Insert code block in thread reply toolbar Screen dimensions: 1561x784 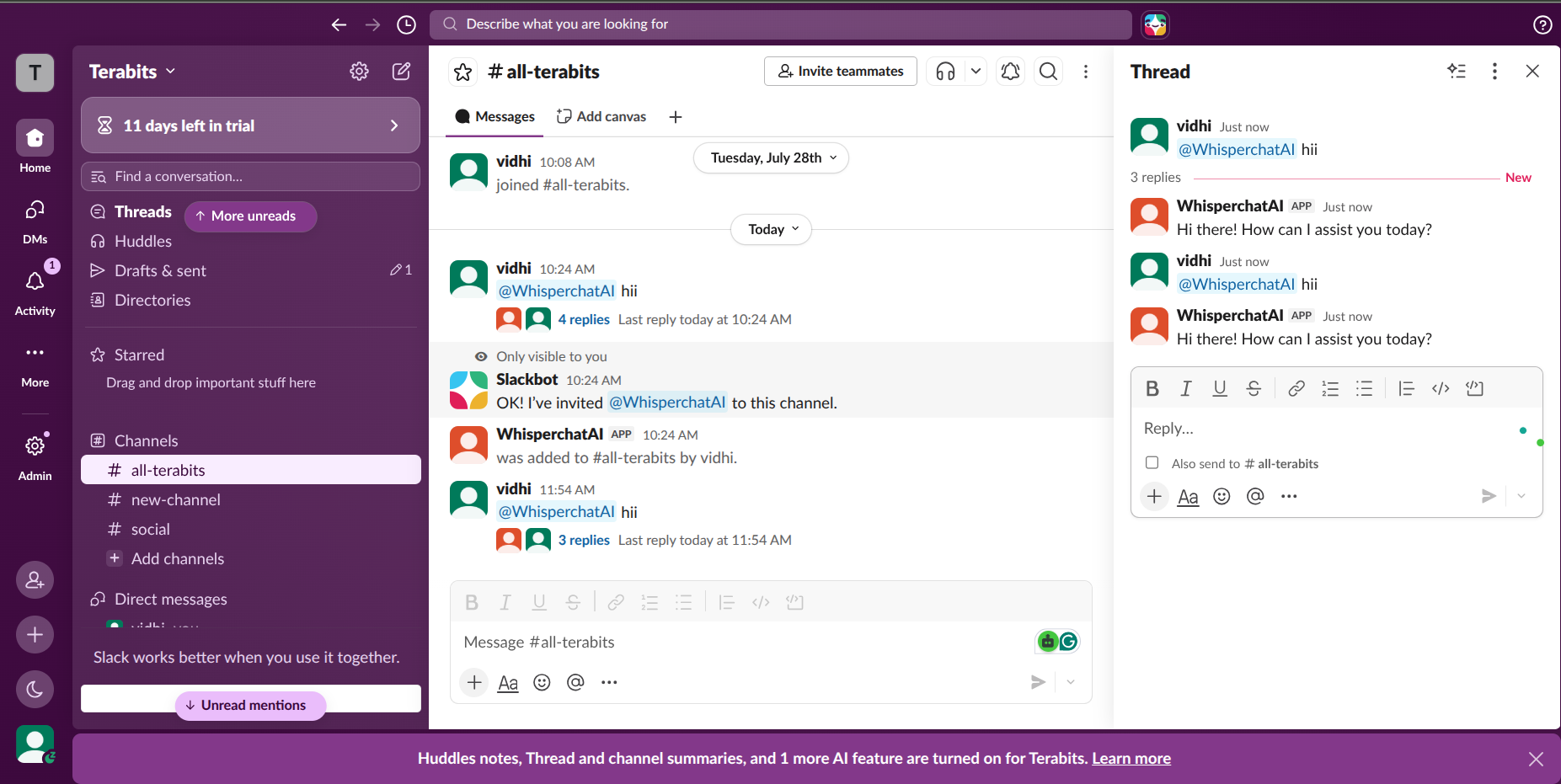(x=1474, y=388)
